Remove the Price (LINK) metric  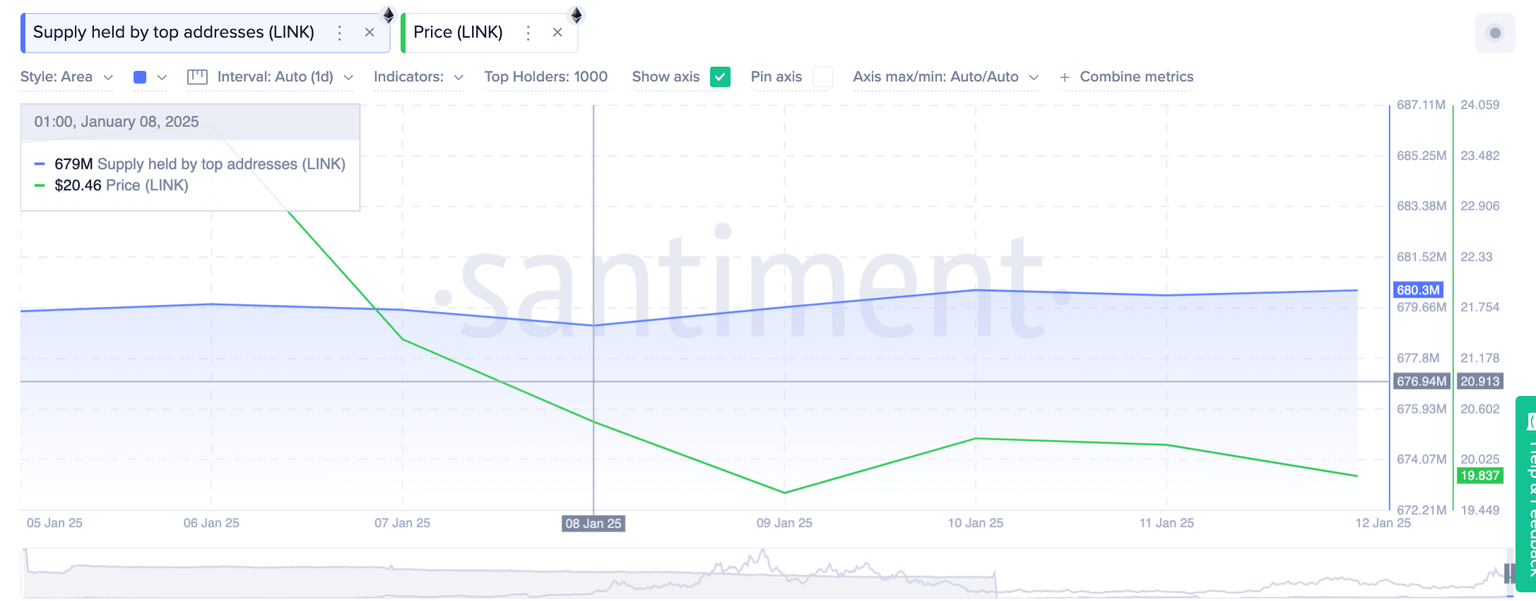[x=557, y=33]
